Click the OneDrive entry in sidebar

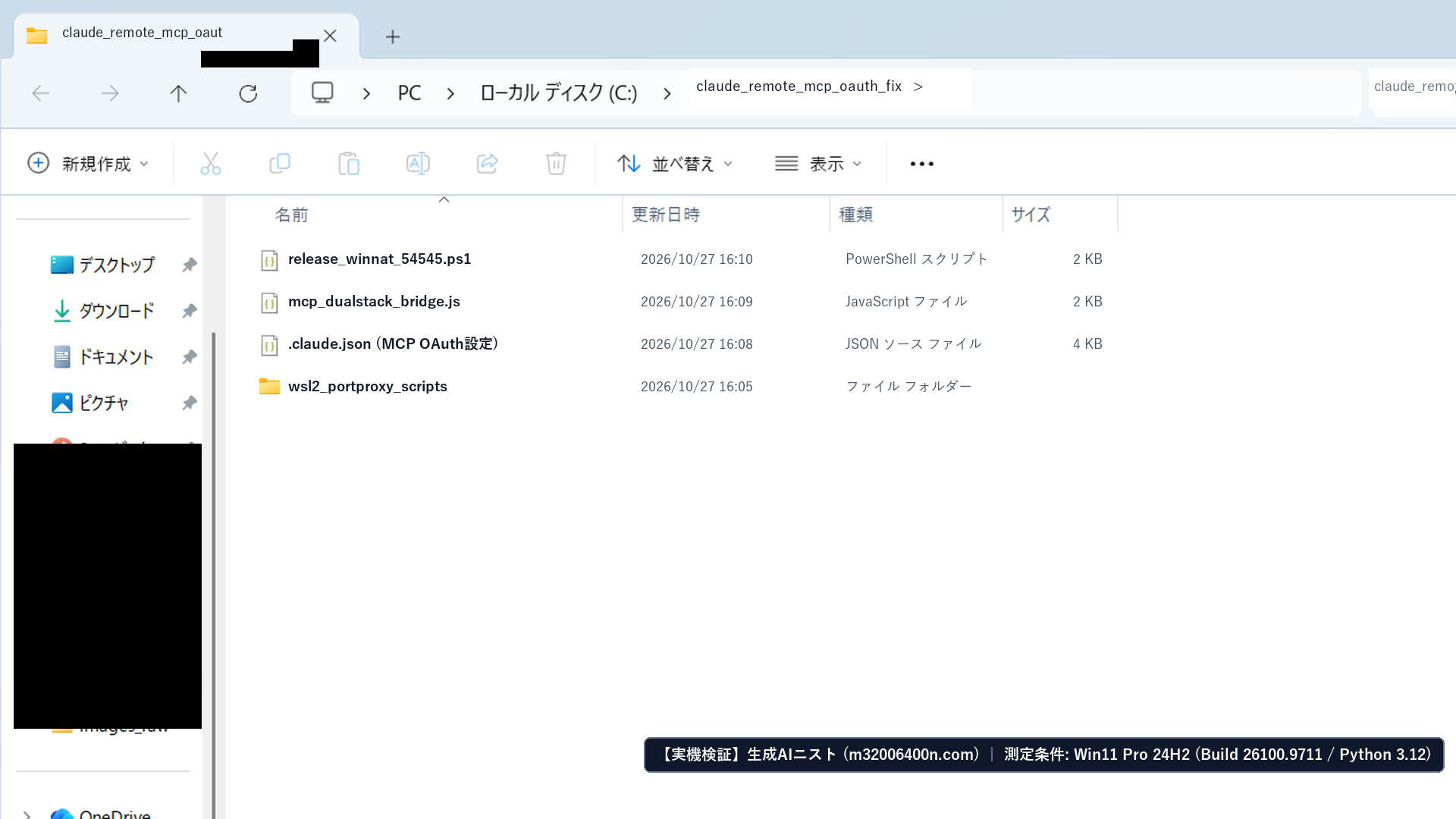pyautogui.click(x=100, y=814)
